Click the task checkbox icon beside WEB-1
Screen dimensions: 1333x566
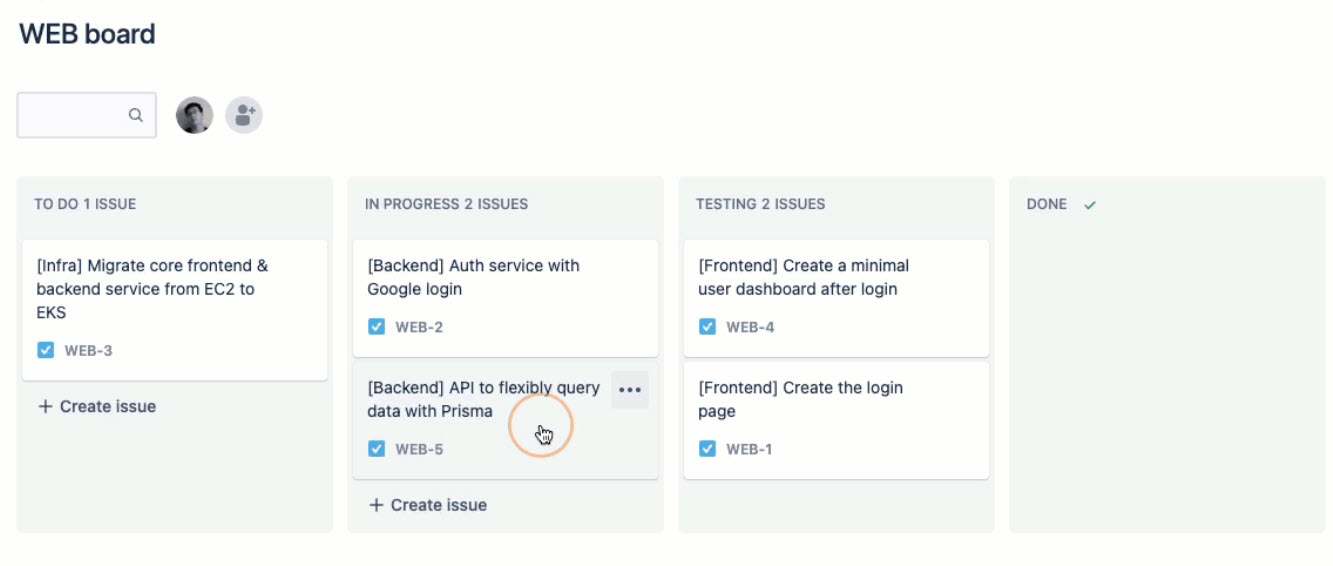707,448
